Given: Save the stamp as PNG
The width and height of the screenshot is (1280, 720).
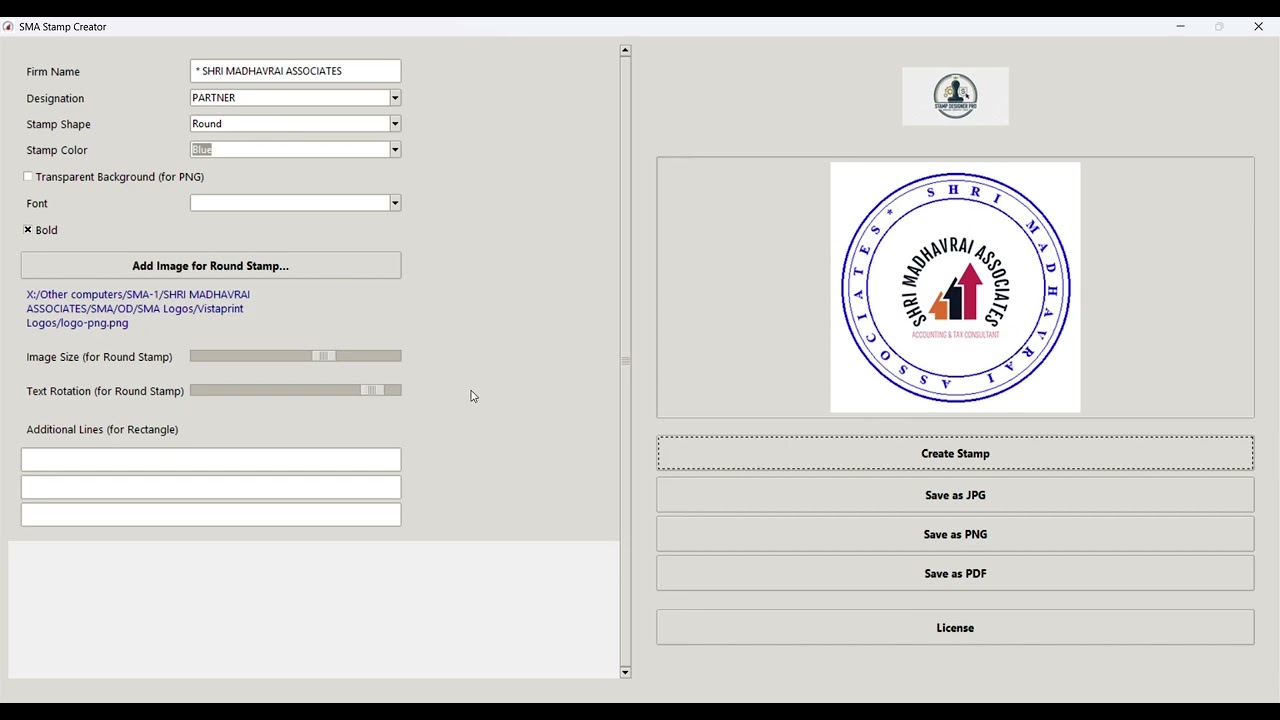Looking at the screenshot, I should tap(955, 534).
